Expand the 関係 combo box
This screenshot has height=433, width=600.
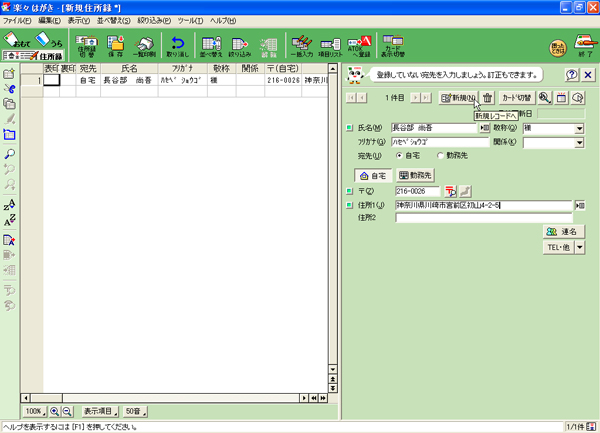579,142
